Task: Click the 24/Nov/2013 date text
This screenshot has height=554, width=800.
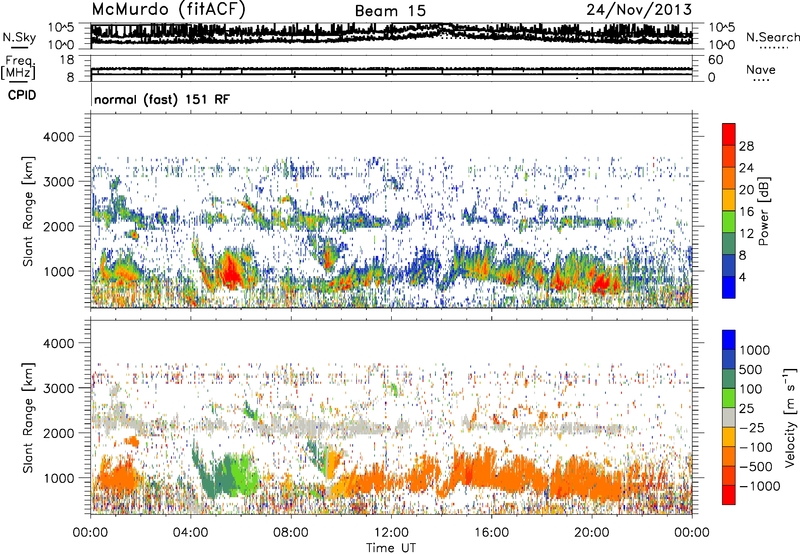Action: [639, 10]
